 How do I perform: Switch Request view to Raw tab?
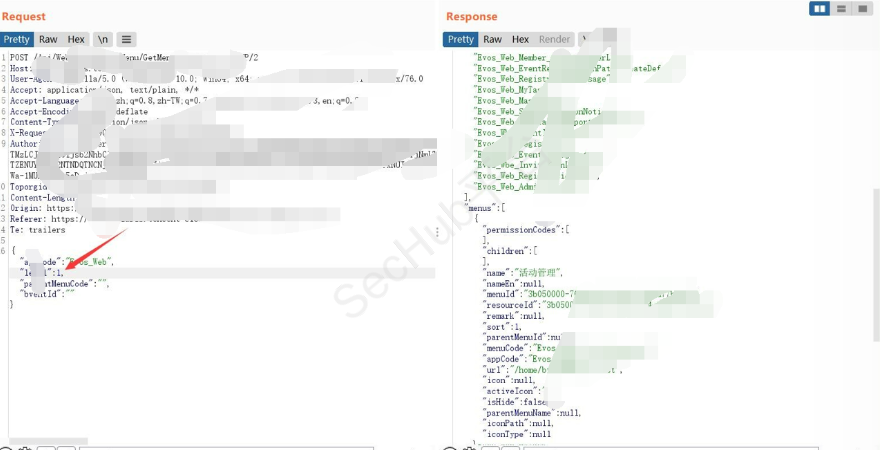click(x=48, y=40)
